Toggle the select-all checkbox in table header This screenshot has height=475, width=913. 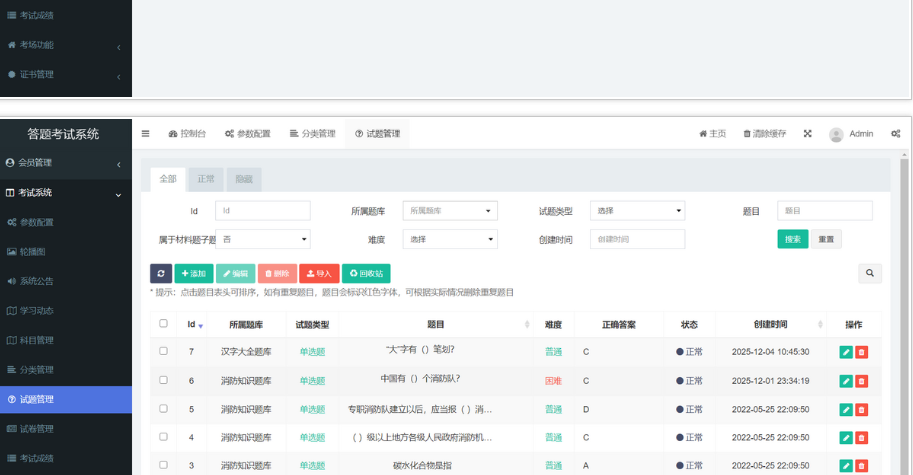pos(163,323)
